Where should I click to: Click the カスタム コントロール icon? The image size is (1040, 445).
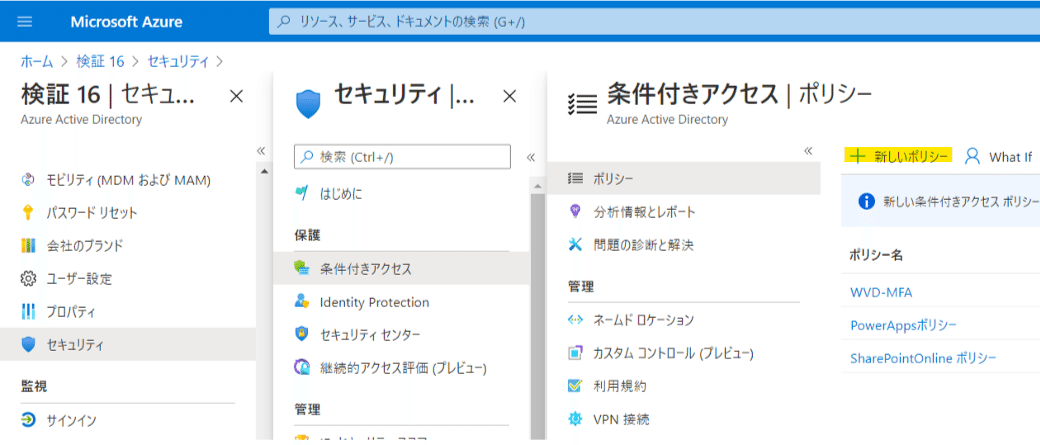[x=576, y=353]
